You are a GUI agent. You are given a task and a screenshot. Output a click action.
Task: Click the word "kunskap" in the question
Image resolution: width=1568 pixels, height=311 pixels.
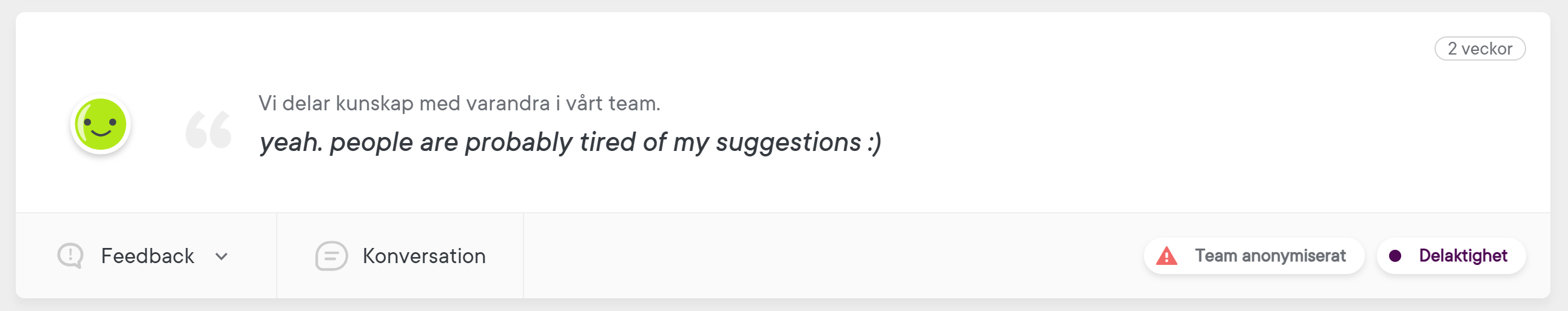tap(374, 104)
